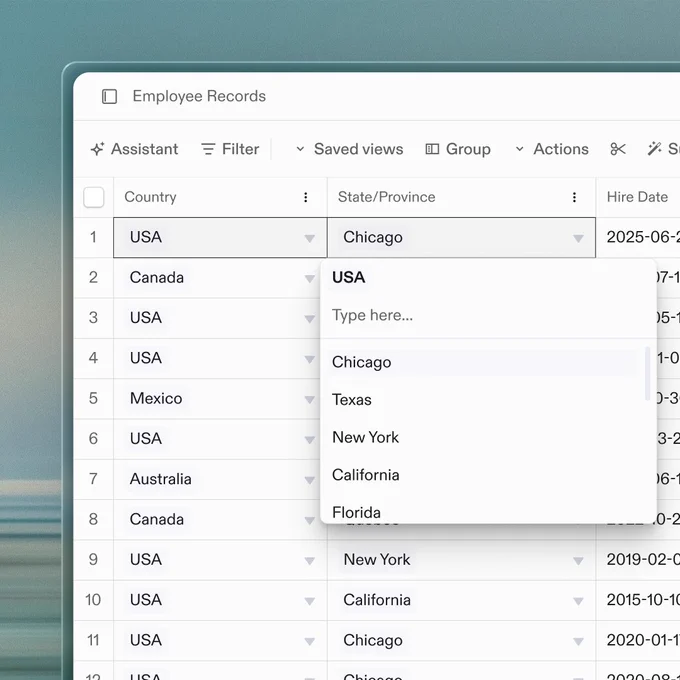Click hire date 2025-06 cell in row 1
The height and width of the screenshot is (680, 680).
click(x=638, y=237)
